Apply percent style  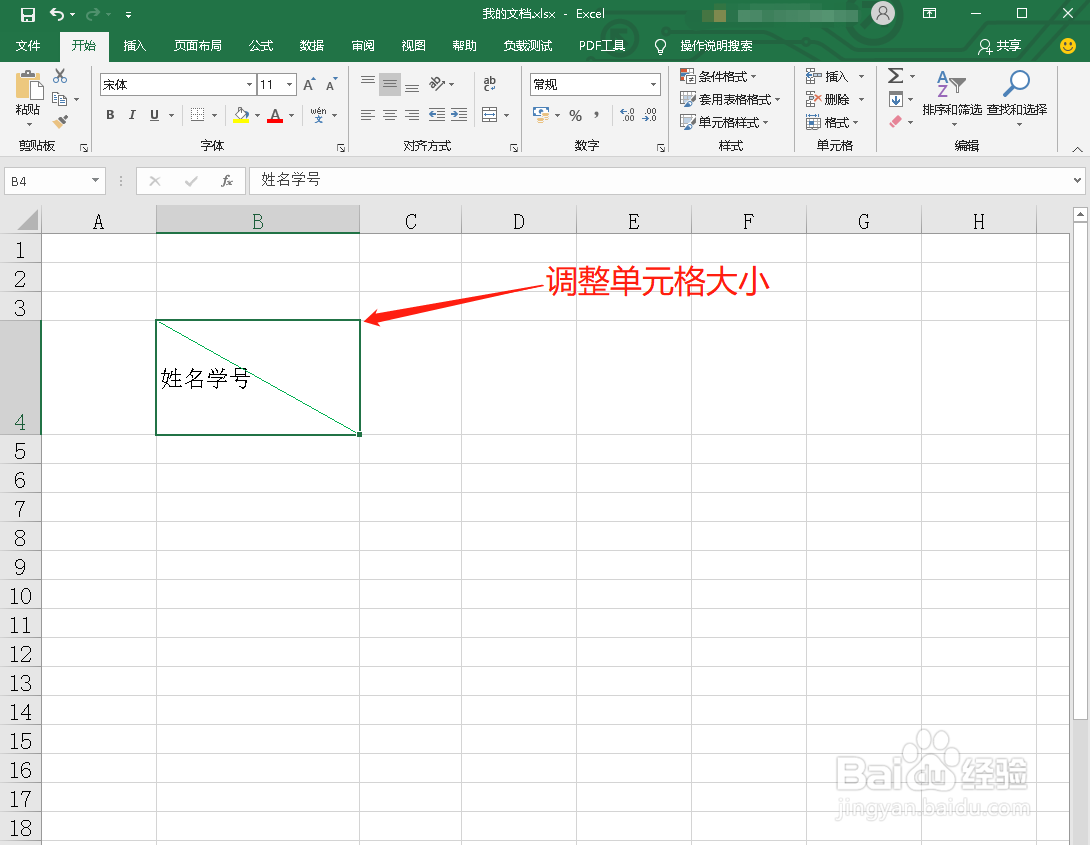click(576, 115)
